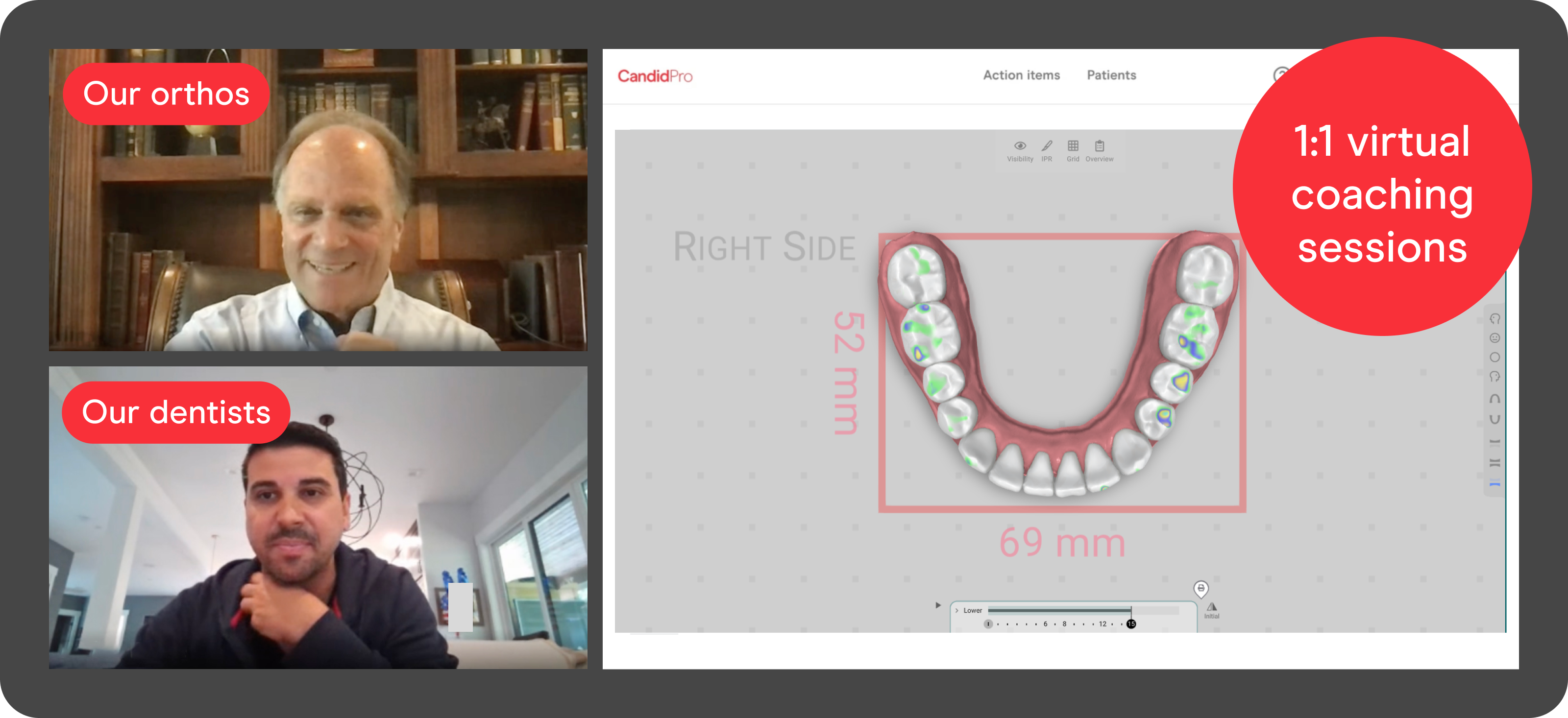
Task: Expand the Lower arch chevron
Action: (957, 610)
